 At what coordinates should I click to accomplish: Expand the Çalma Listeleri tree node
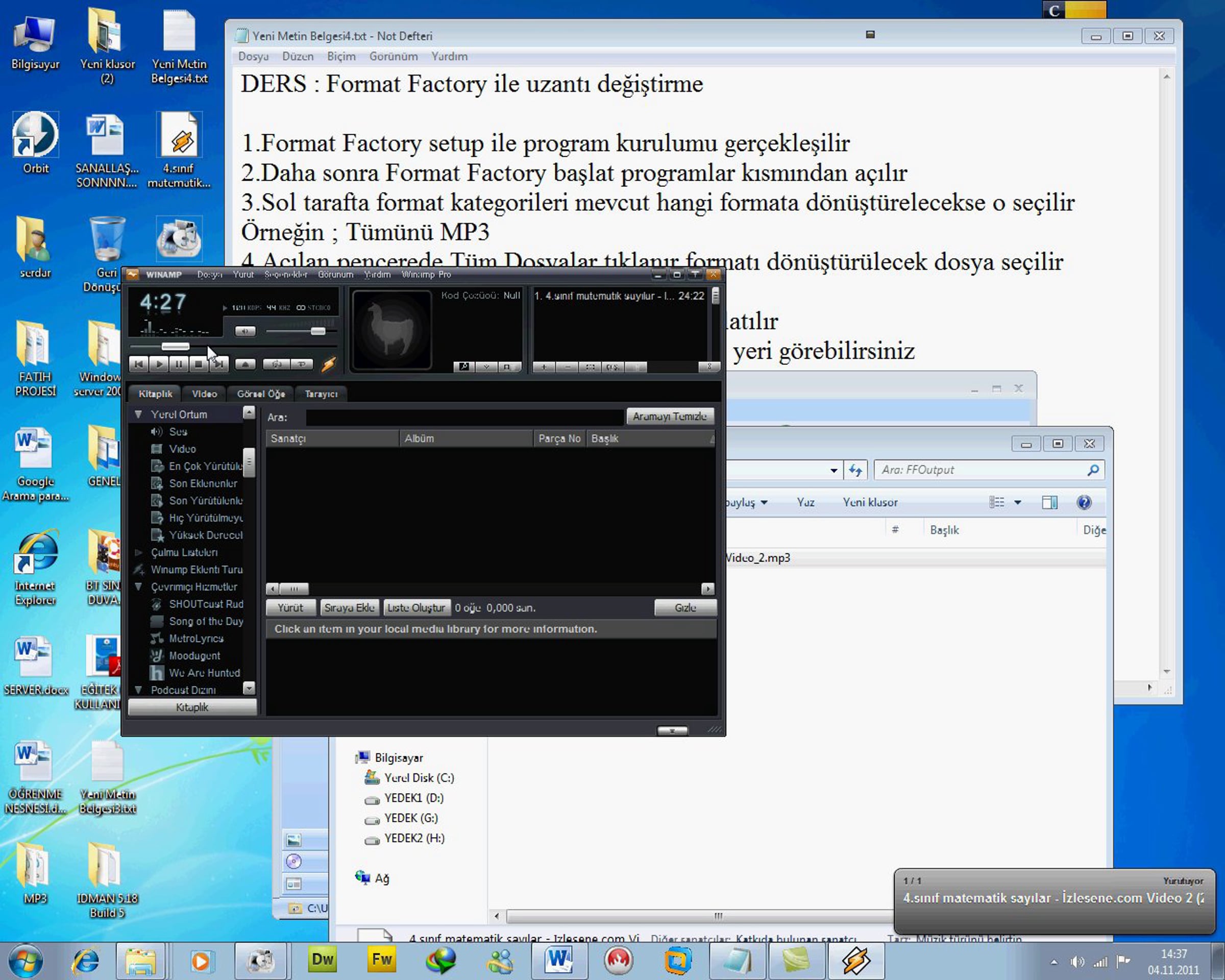pos(138,552)
